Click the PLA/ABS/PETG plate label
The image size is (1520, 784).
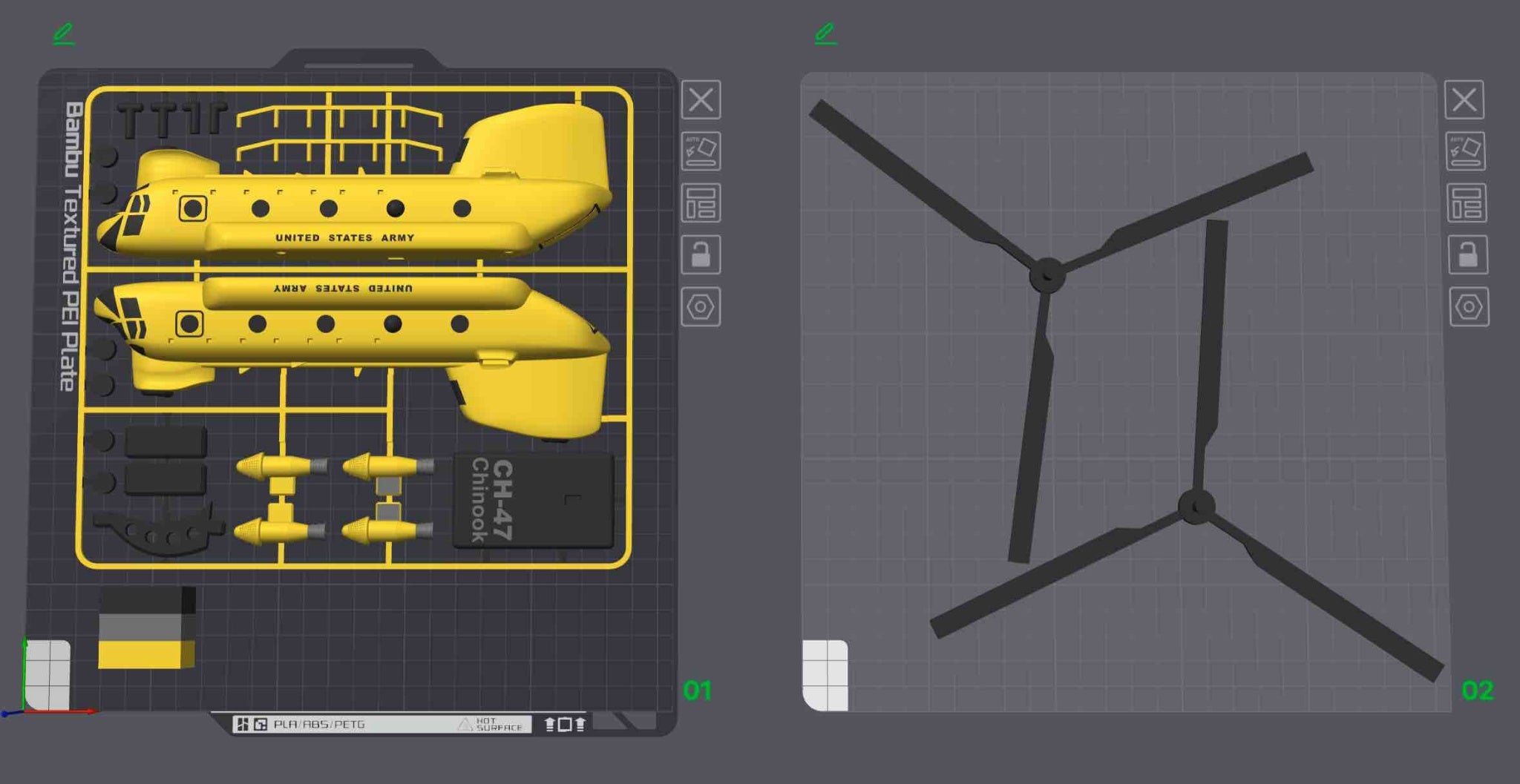click(319, 724)
